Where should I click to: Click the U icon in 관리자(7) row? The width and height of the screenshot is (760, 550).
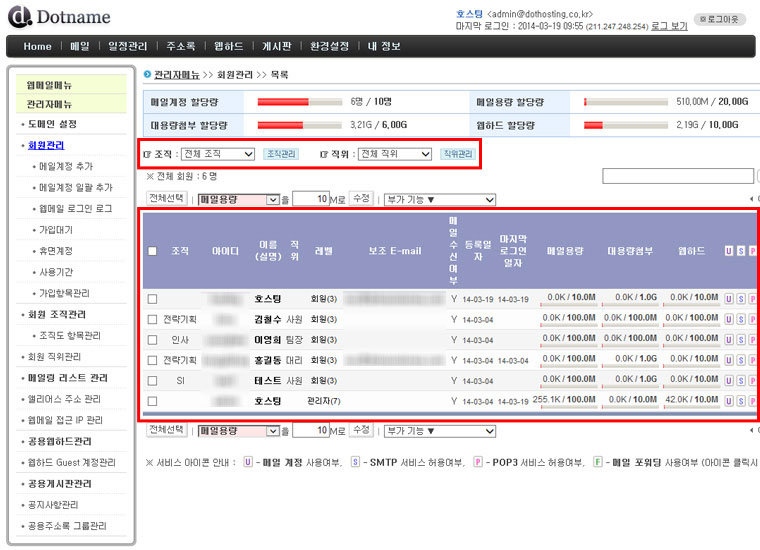(728, 401)
